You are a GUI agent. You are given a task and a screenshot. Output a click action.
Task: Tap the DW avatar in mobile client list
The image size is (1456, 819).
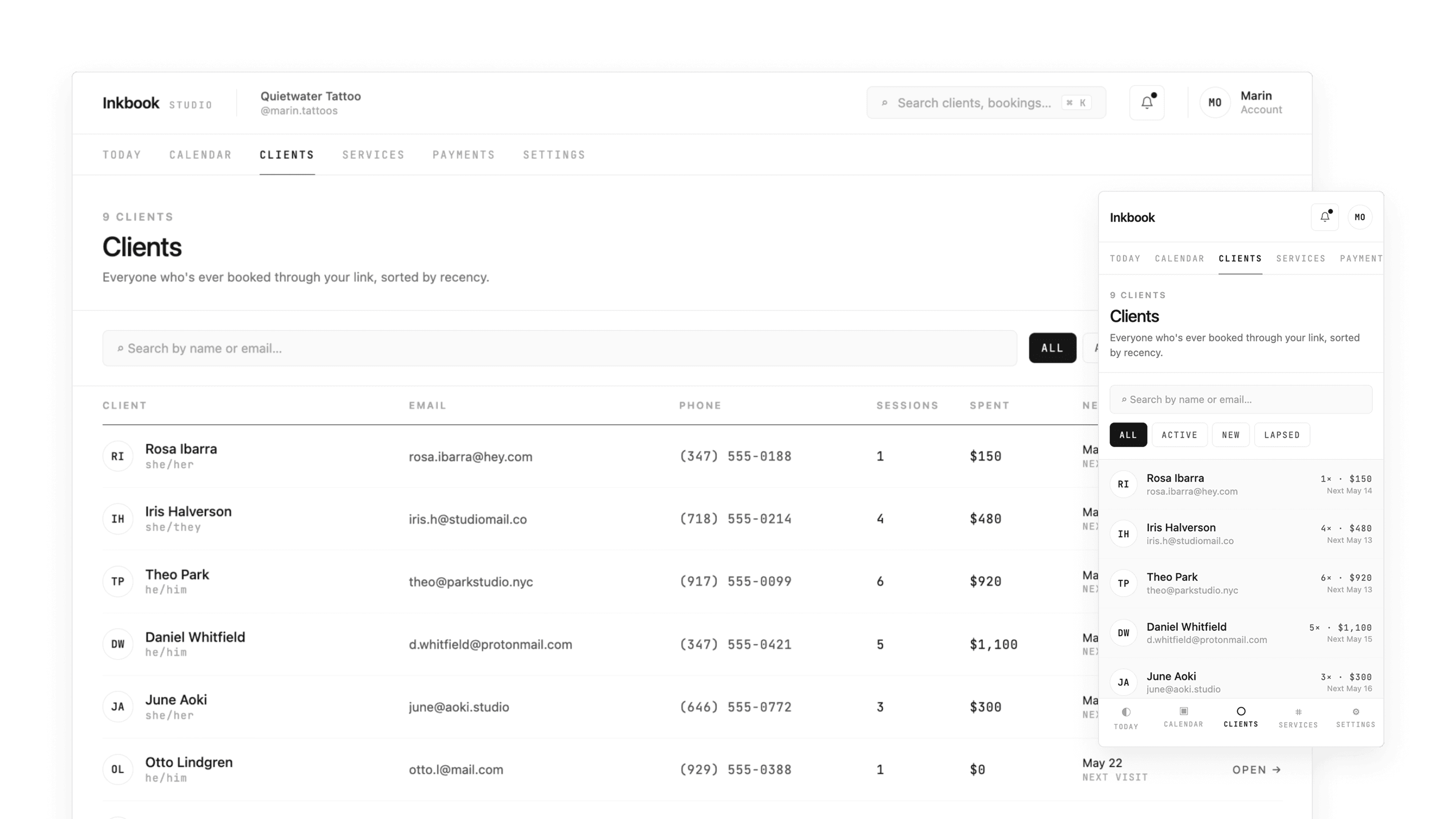click(1124, 633)
